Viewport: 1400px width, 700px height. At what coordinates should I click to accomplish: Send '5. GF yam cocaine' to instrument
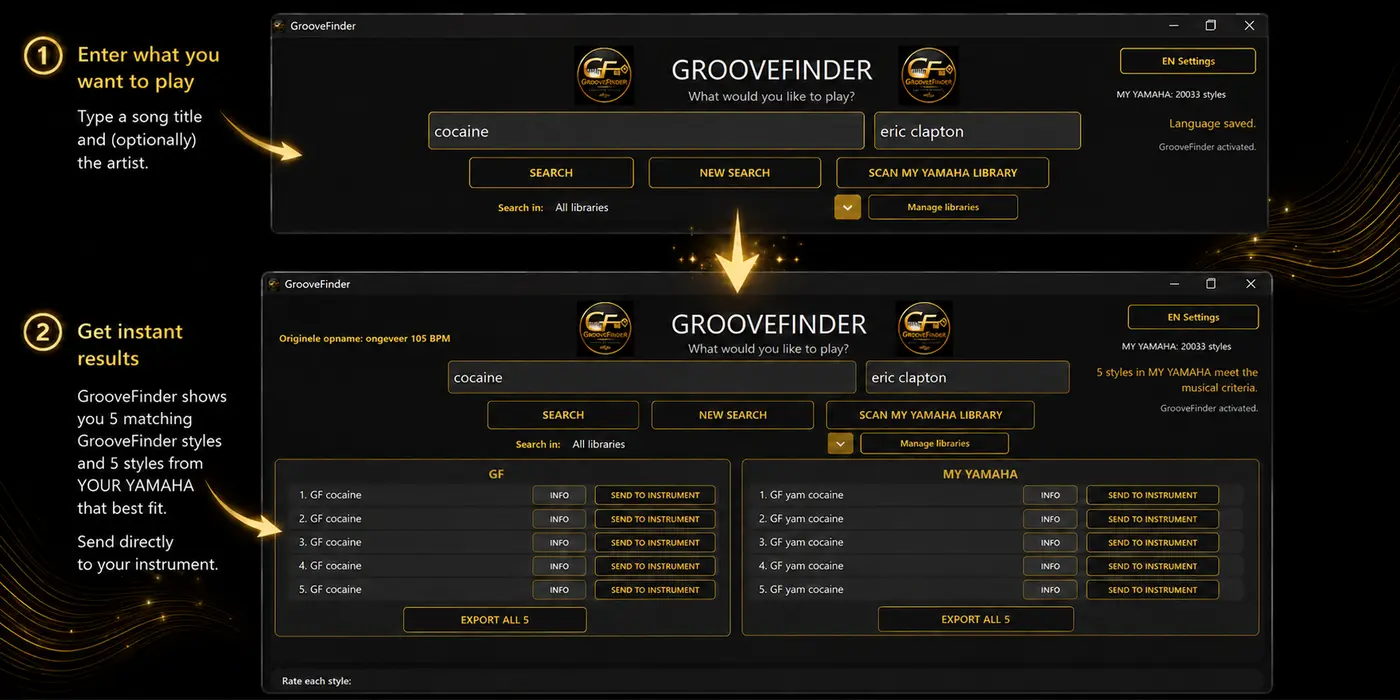(1152, 590)
